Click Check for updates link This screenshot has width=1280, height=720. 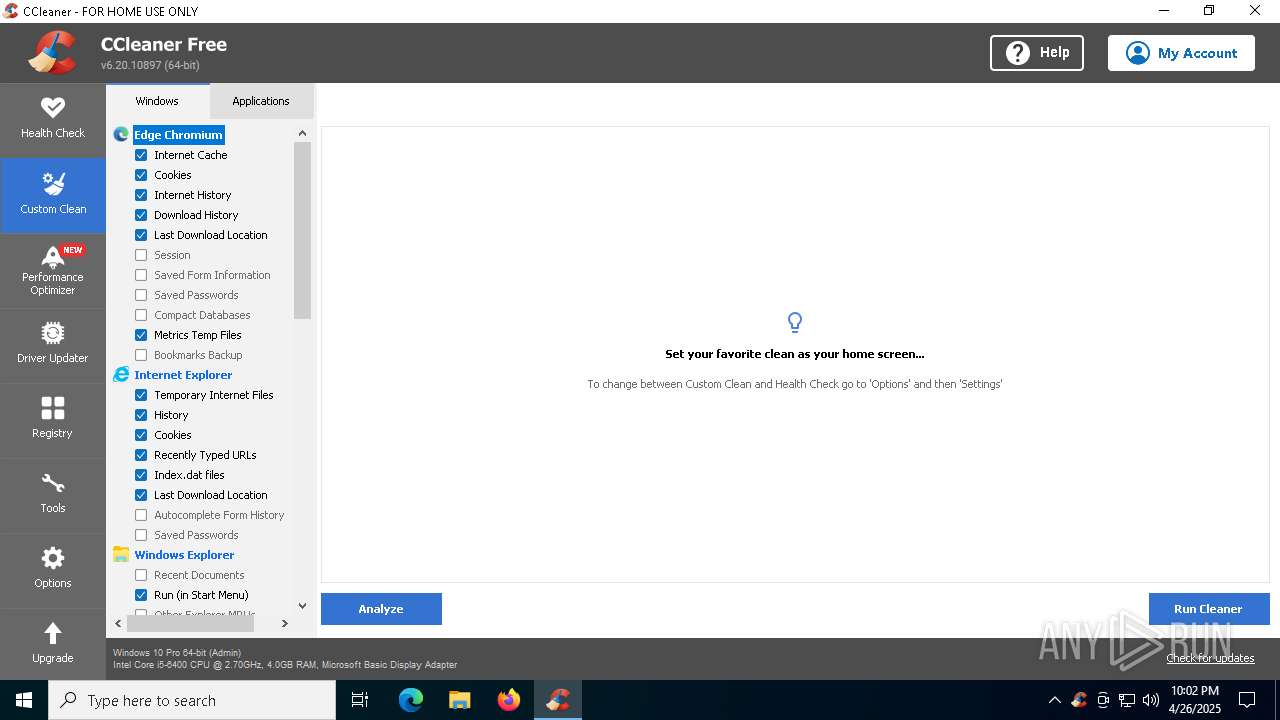[x=1210, y=658]
